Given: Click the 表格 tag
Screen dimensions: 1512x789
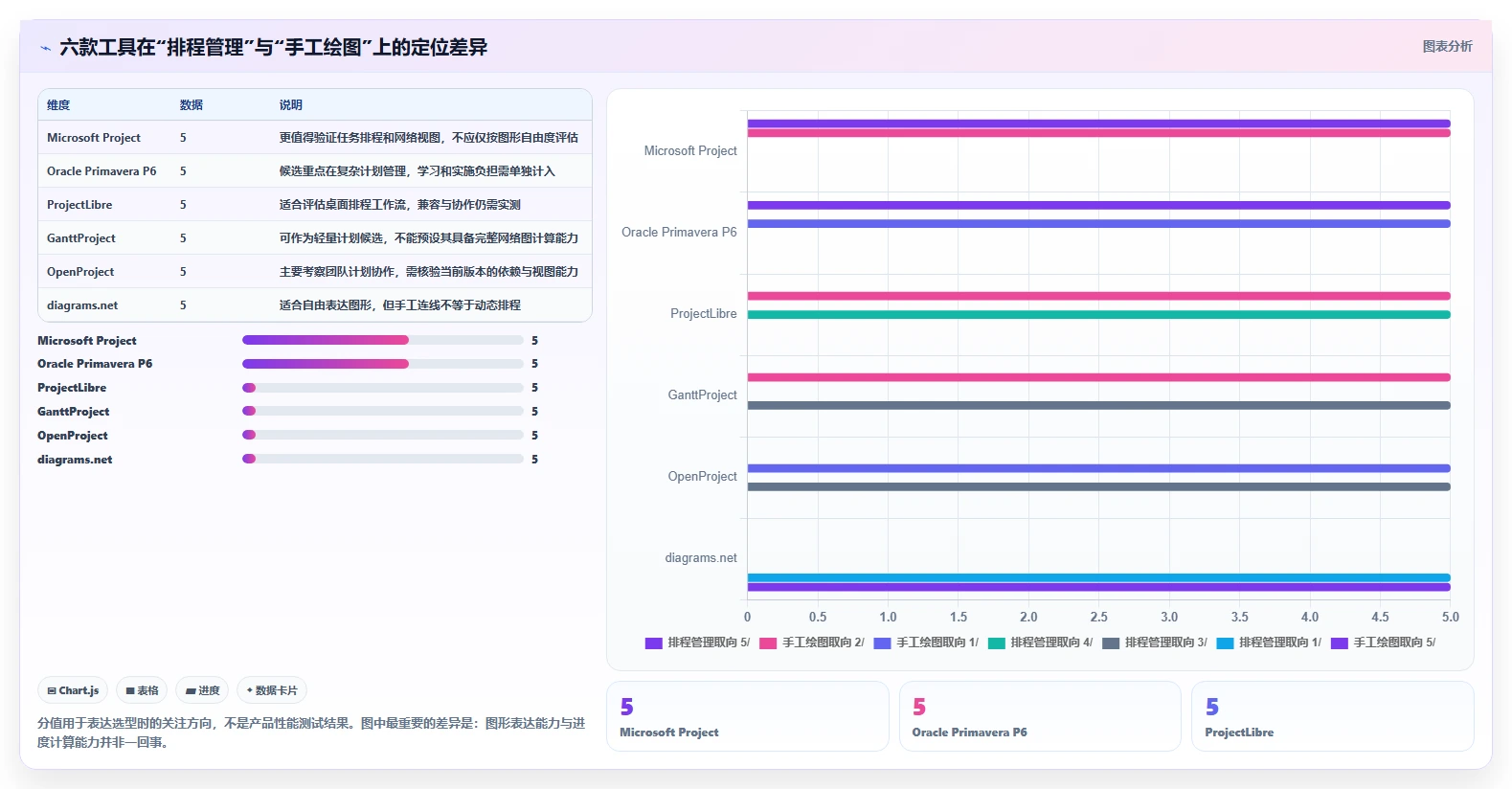Looking at the screenshot, I should [142, 690].
